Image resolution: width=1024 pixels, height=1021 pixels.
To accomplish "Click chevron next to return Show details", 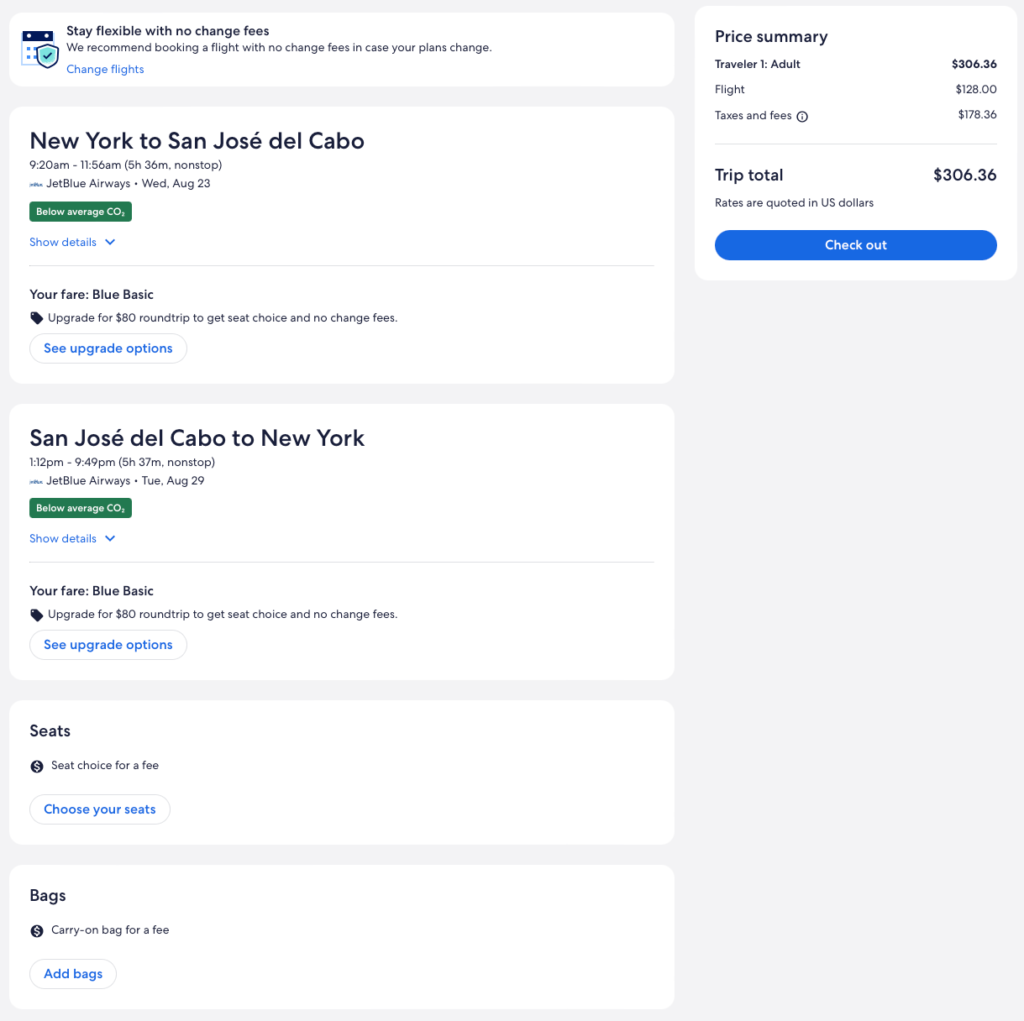I will (x=110, y=539).
